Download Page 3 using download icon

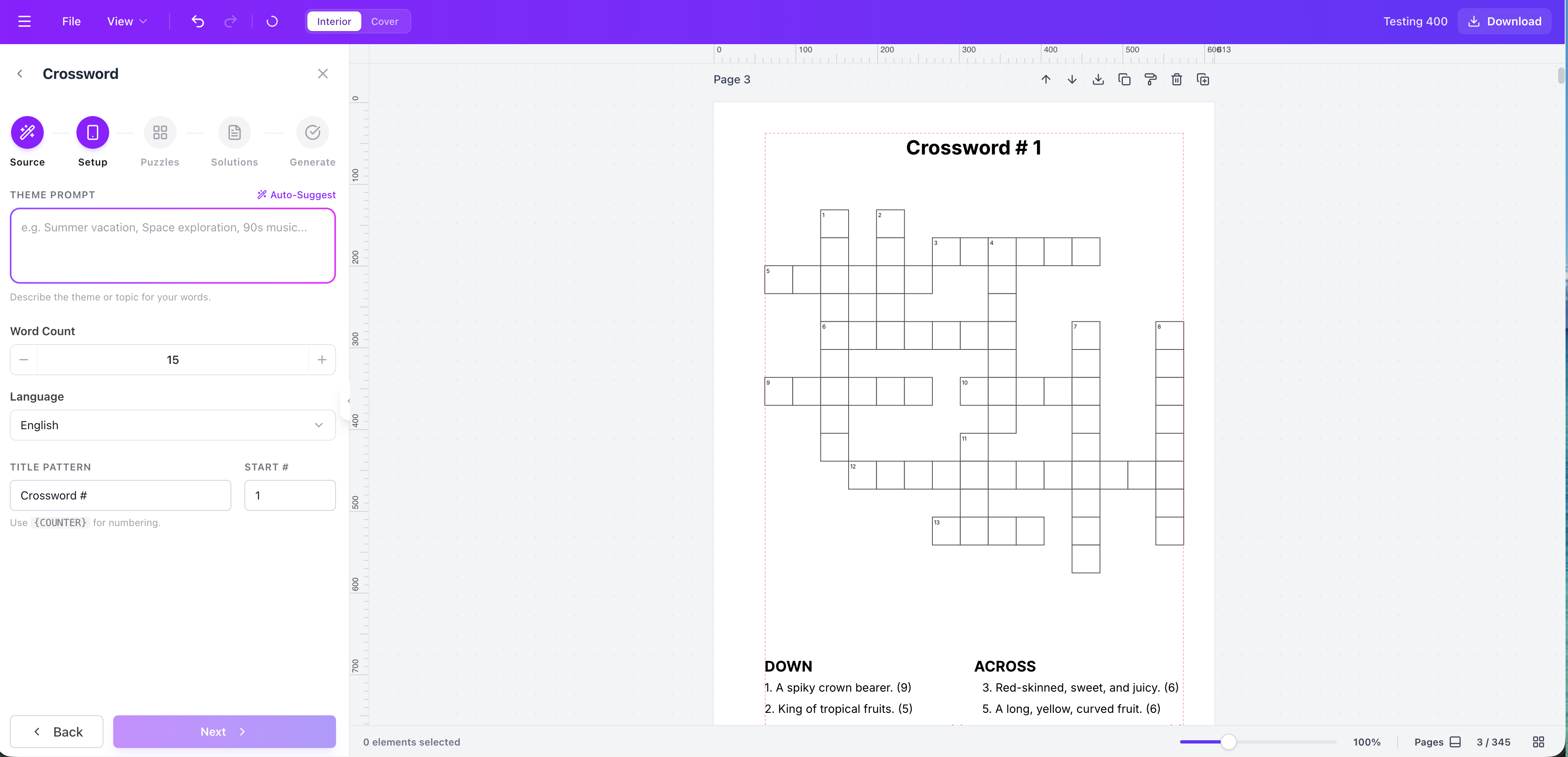click(x=1098, y=79)
